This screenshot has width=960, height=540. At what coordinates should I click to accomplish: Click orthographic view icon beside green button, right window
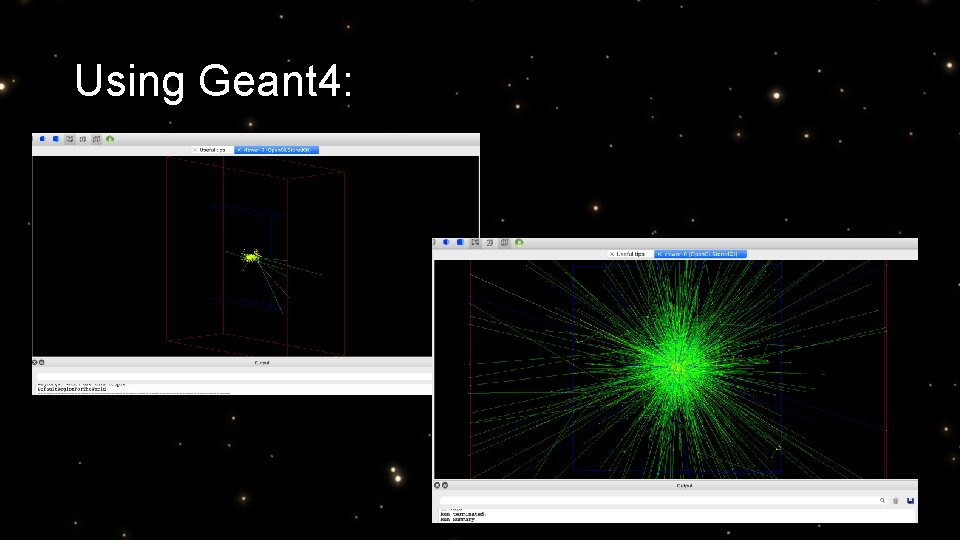[504, 242]
